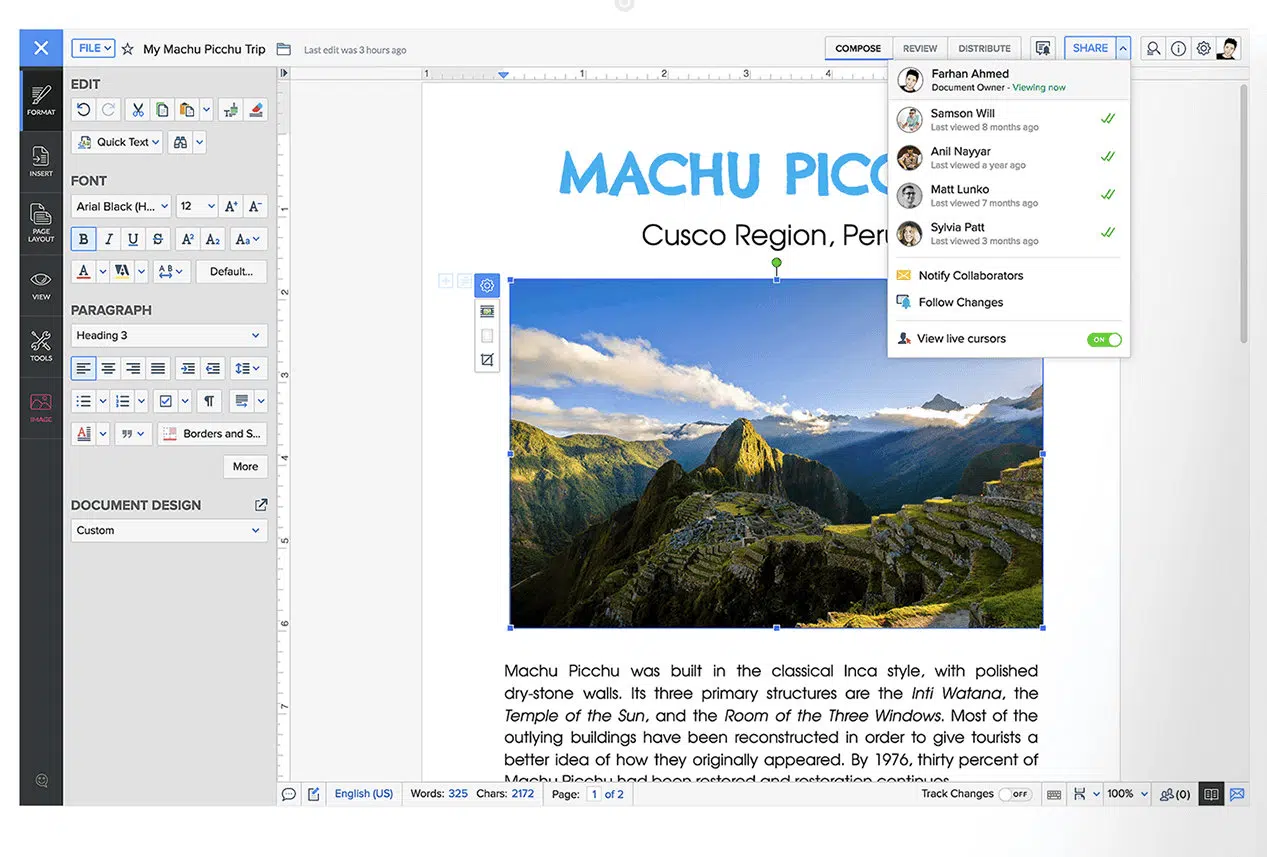The width and height of the screenshot is (1267, 857).
Task: Click the Find binoculars icon
Action: tap(180, 142)
